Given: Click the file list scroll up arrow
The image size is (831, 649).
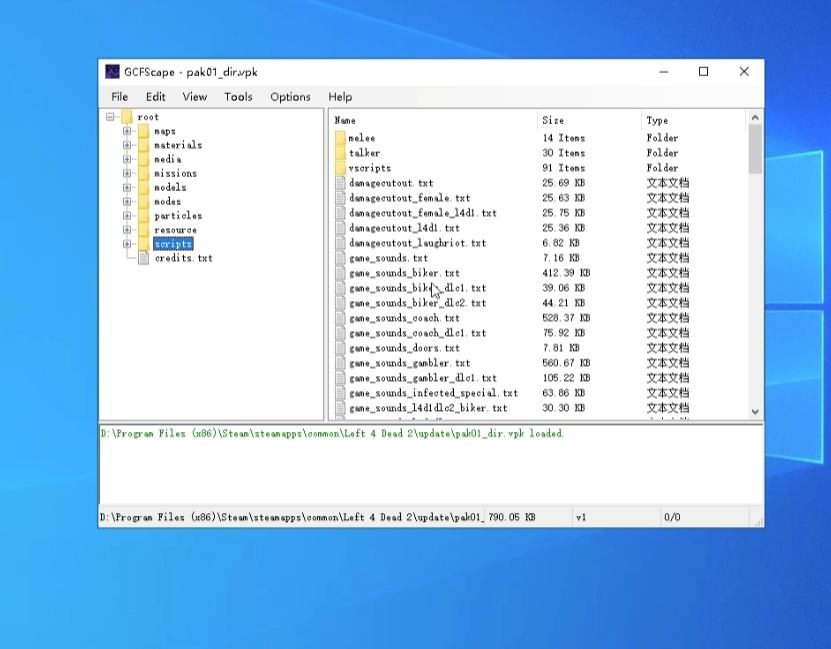Looking at the screenshot, I should [x=755, y=118].
